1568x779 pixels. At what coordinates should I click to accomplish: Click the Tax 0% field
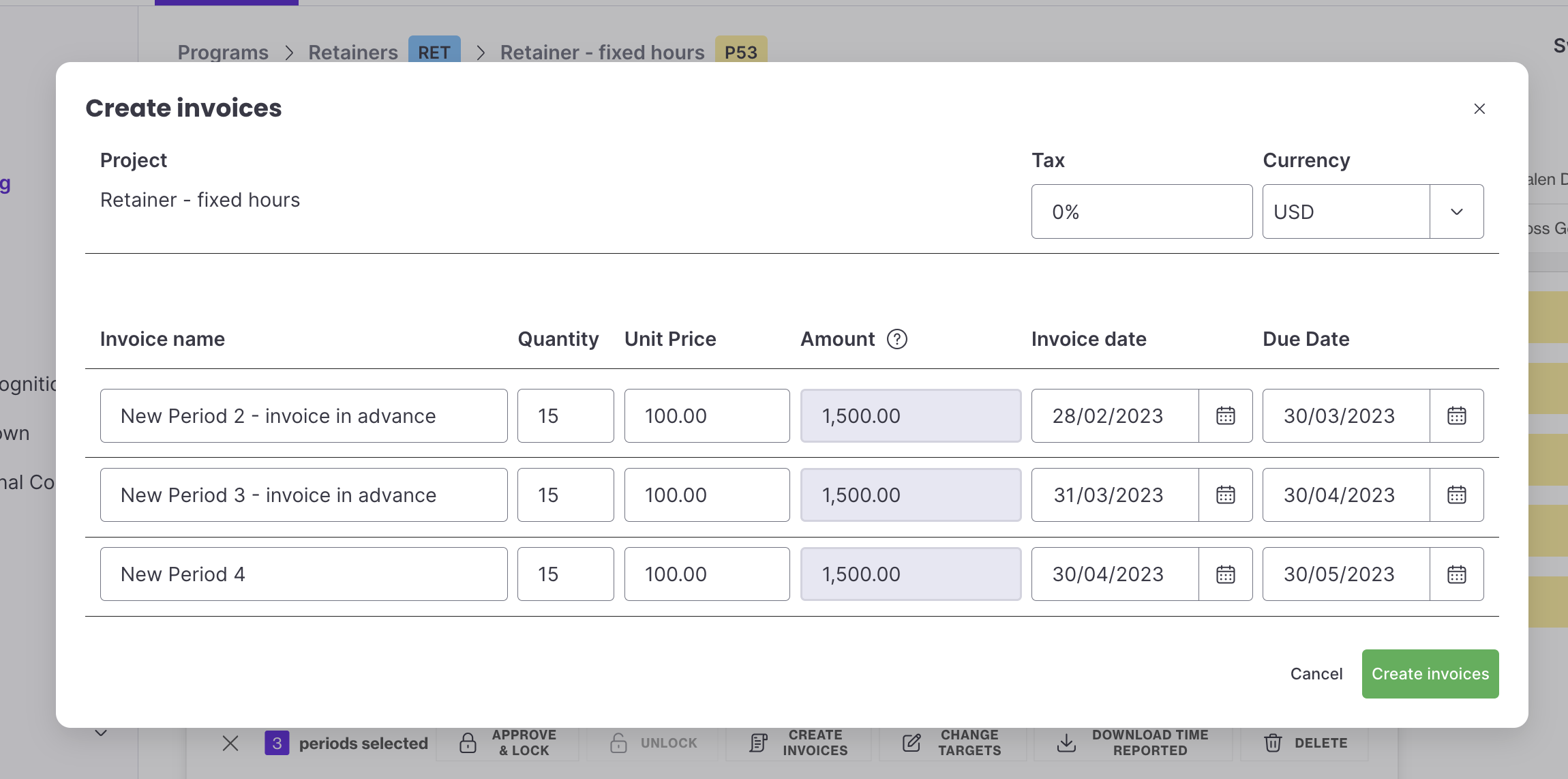(x=1142, y=211)
